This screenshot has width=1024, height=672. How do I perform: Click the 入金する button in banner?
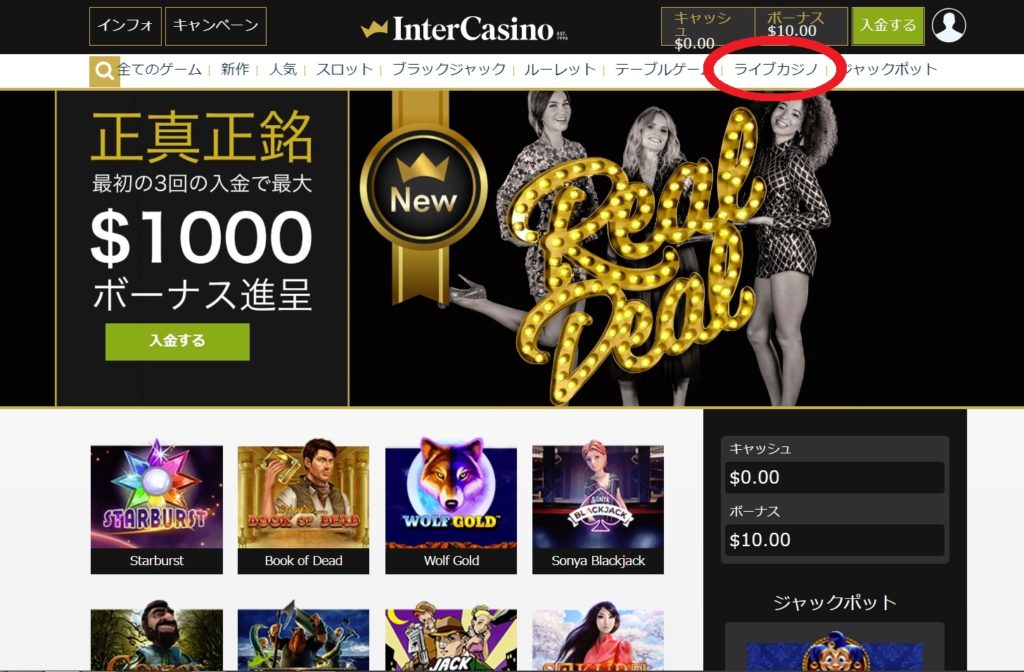(x=178, y=342)
